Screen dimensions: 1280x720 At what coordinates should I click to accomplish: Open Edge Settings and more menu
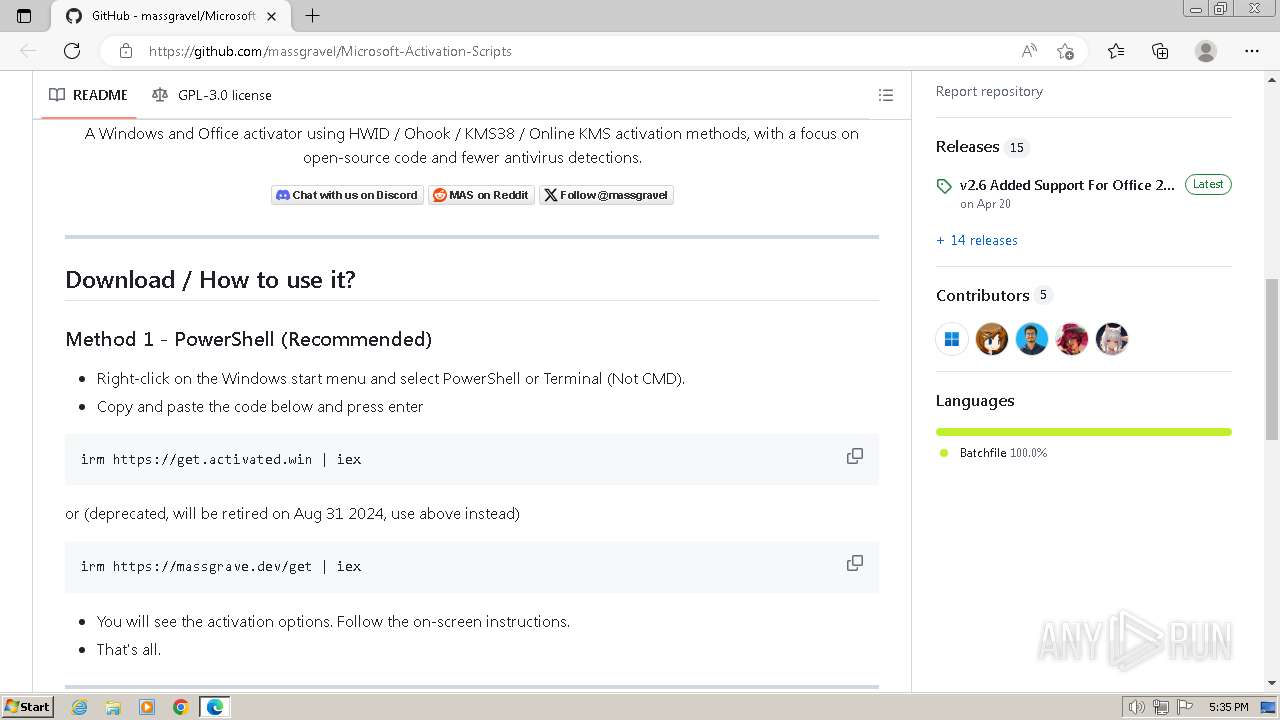pyautogui.click(x=1252, y=51)
